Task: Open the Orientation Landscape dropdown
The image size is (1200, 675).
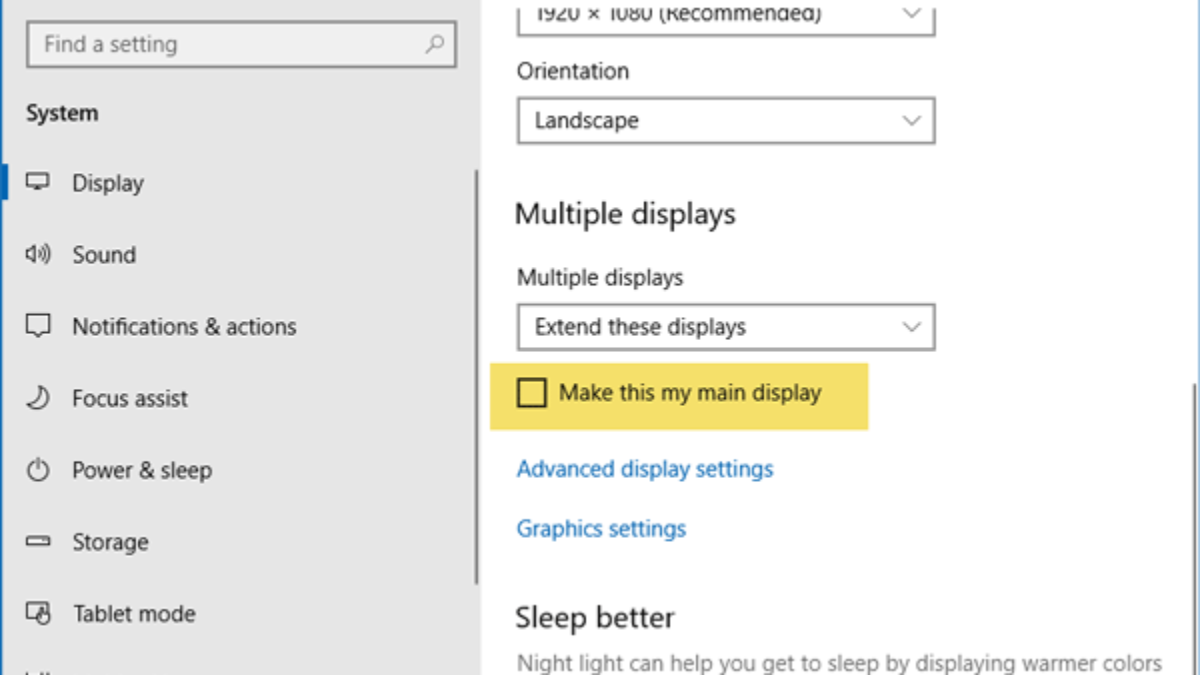Action: (x=726, y=121)
